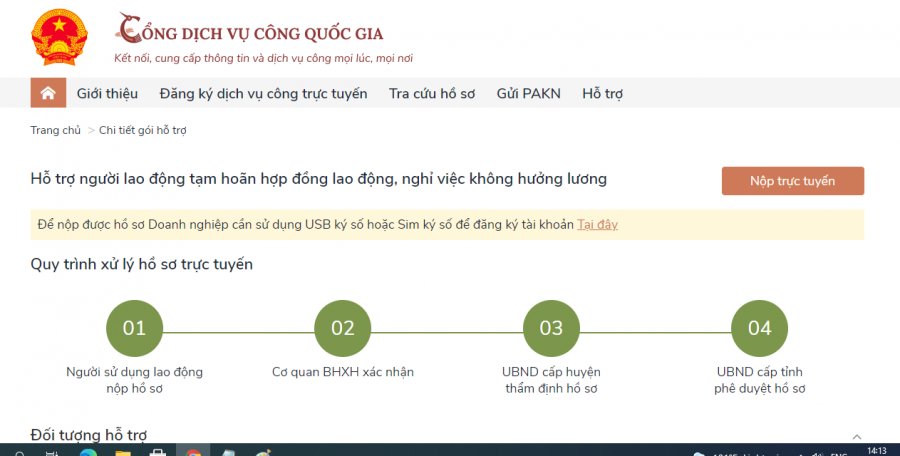900x456 pixels.
Task: Click the text Người sử dụng lao động nộp hồ sơ
Action: point(134,380)
